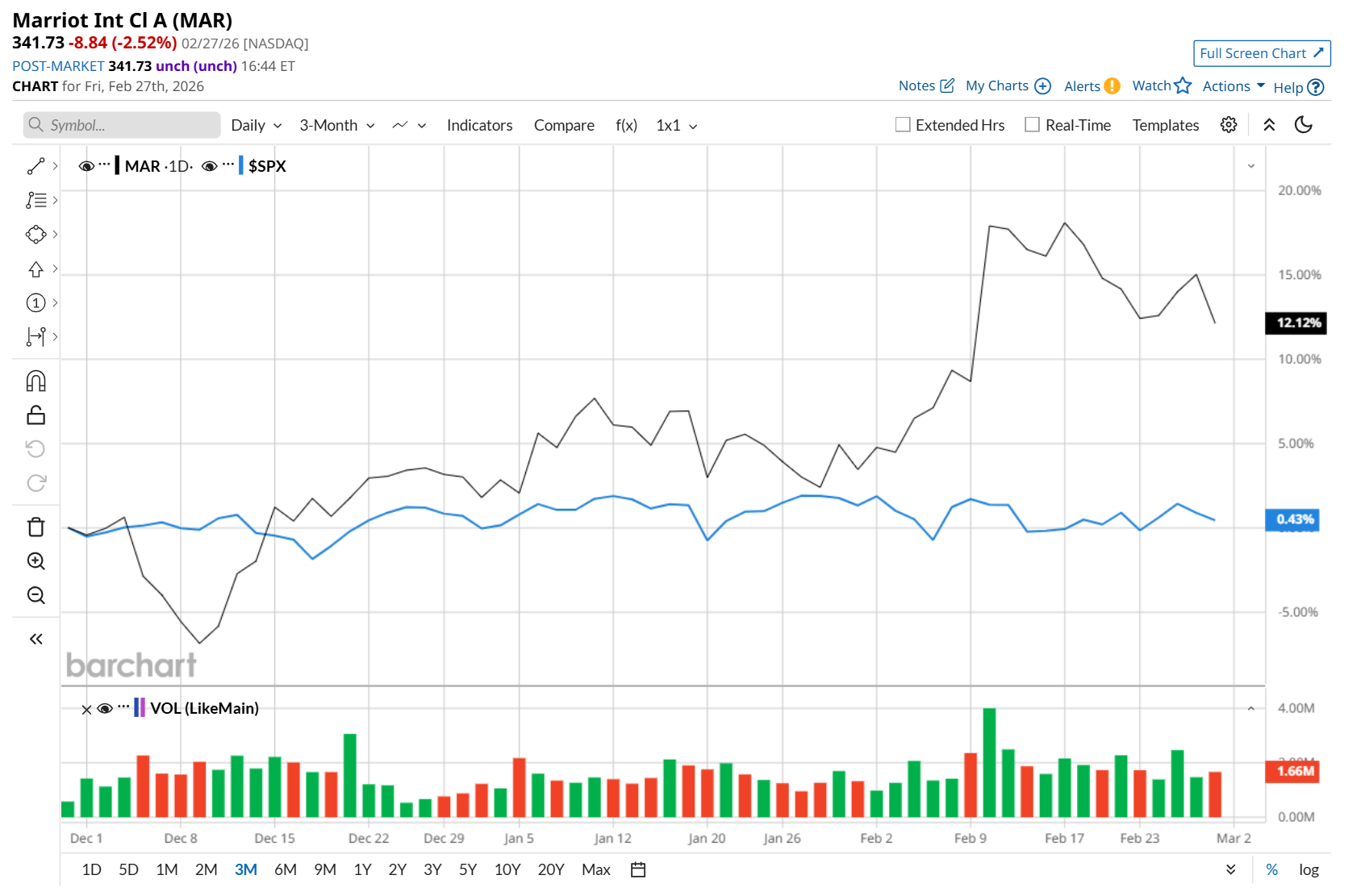
Task: Open the Actions dropdown menu
Action: tap(1234, 86)
